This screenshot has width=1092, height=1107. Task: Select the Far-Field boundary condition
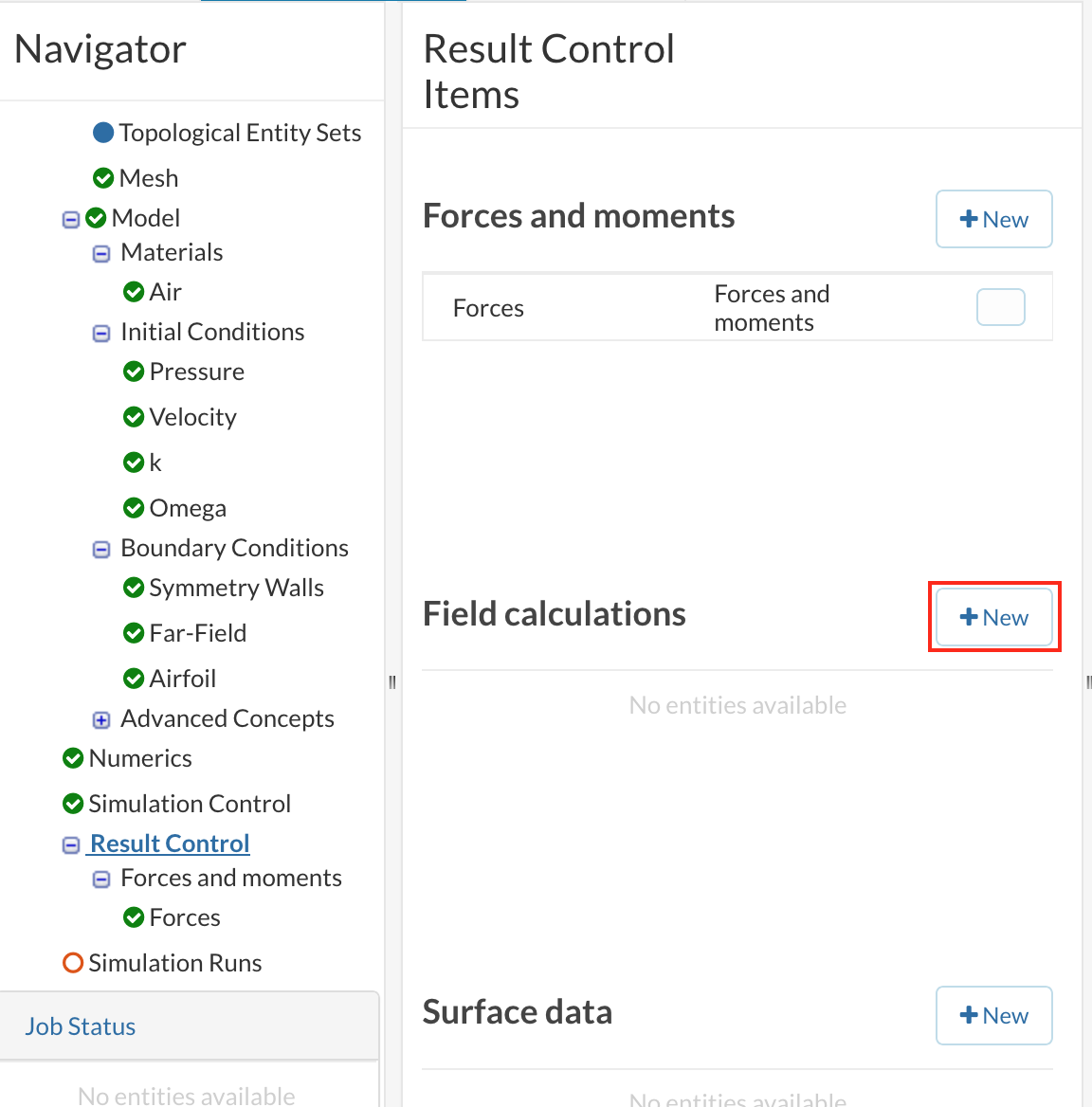[197, 633]
